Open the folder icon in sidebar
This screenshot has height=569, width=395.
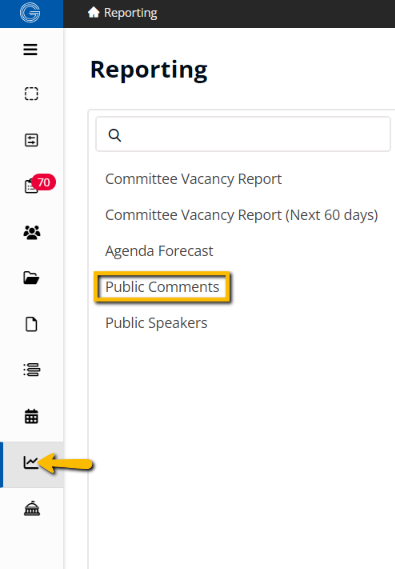coord(31,278)
